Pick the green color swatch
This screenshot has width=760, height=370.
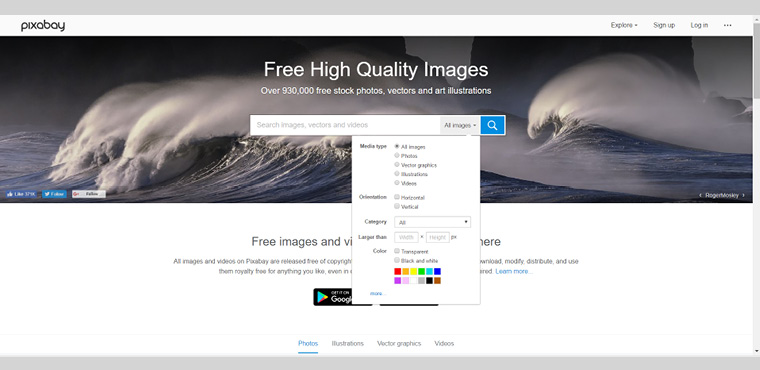pyautogui.click(x=422, y=271)
